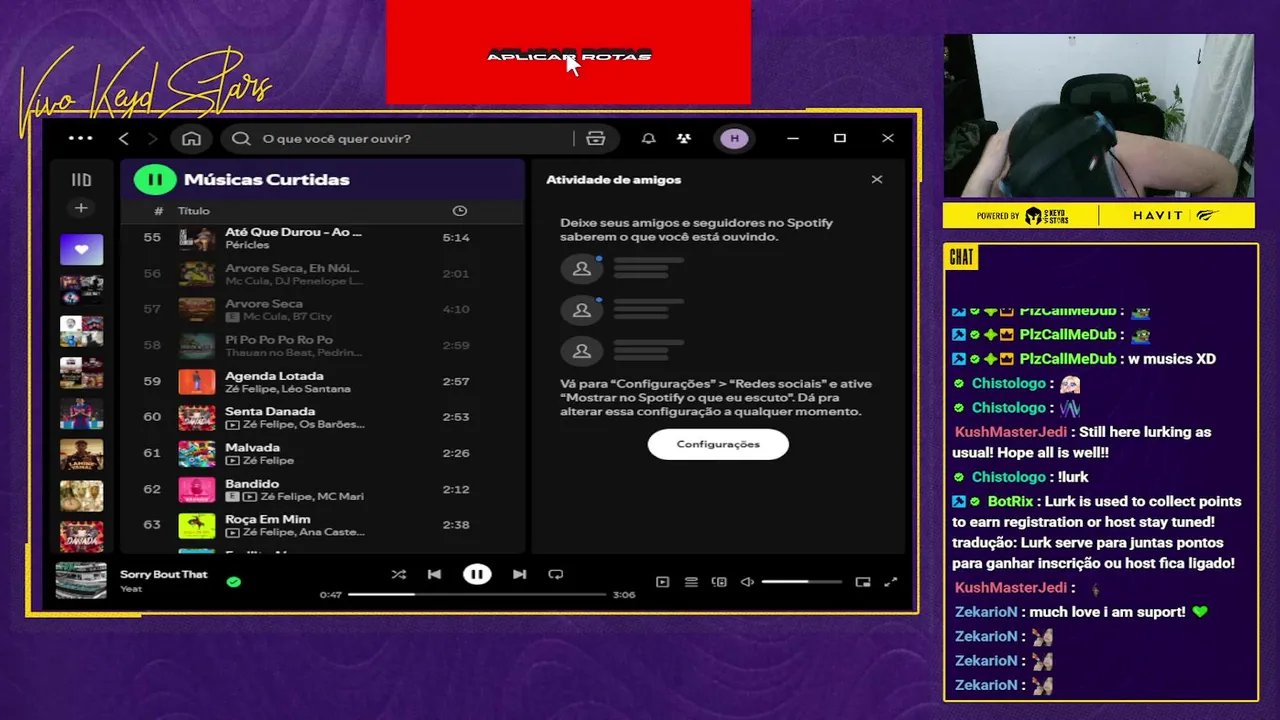Image resolution: width=1280 pixels, height=720 pixels.
Task: Seek within the song progress bar
Action: tap(477, 594)
